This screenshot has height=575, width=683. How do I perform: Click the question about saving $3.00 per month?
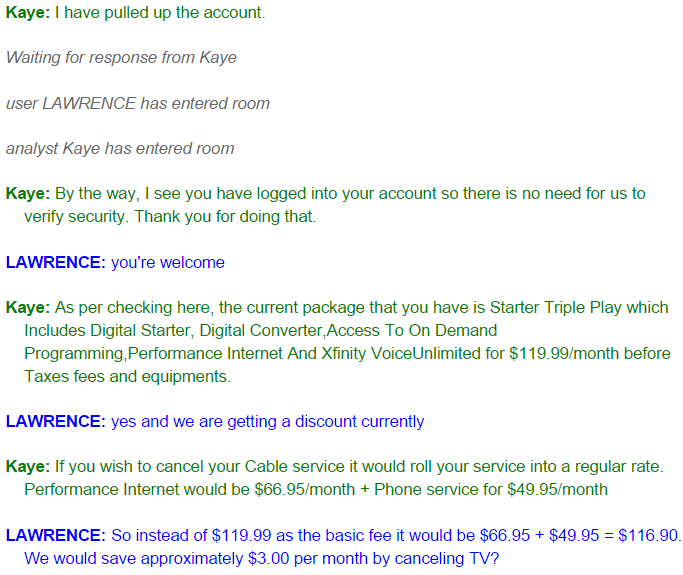click(261, 557)
